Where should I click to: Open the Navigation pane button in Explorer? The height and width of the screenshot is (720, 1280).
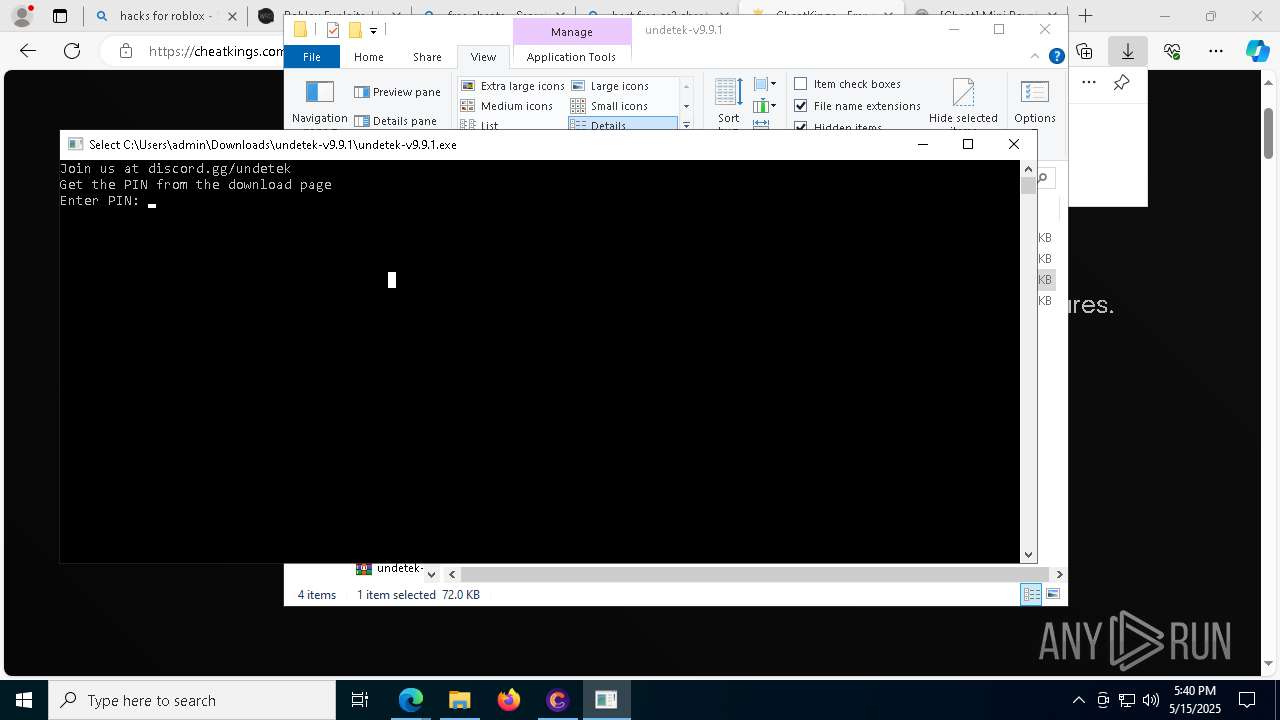[x=319, y=103]
